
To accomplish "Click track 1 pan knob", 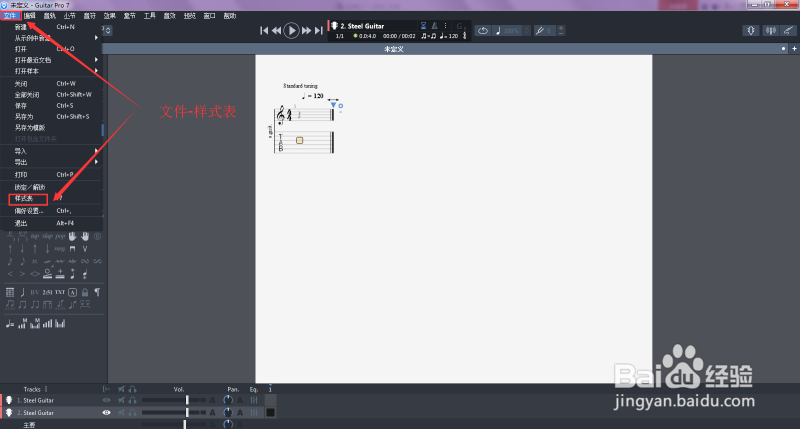I will 228,400.
